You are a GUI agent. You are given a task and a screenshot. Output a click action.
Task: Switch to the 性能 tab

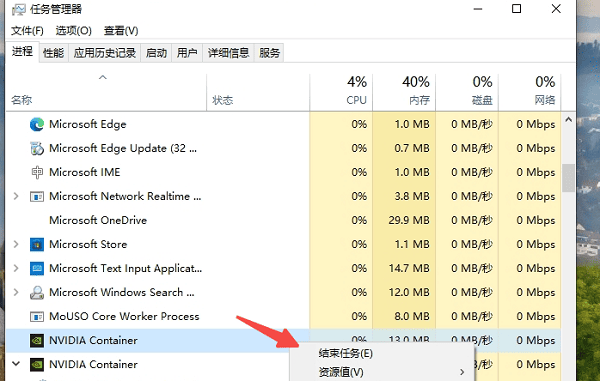(53, 53)
